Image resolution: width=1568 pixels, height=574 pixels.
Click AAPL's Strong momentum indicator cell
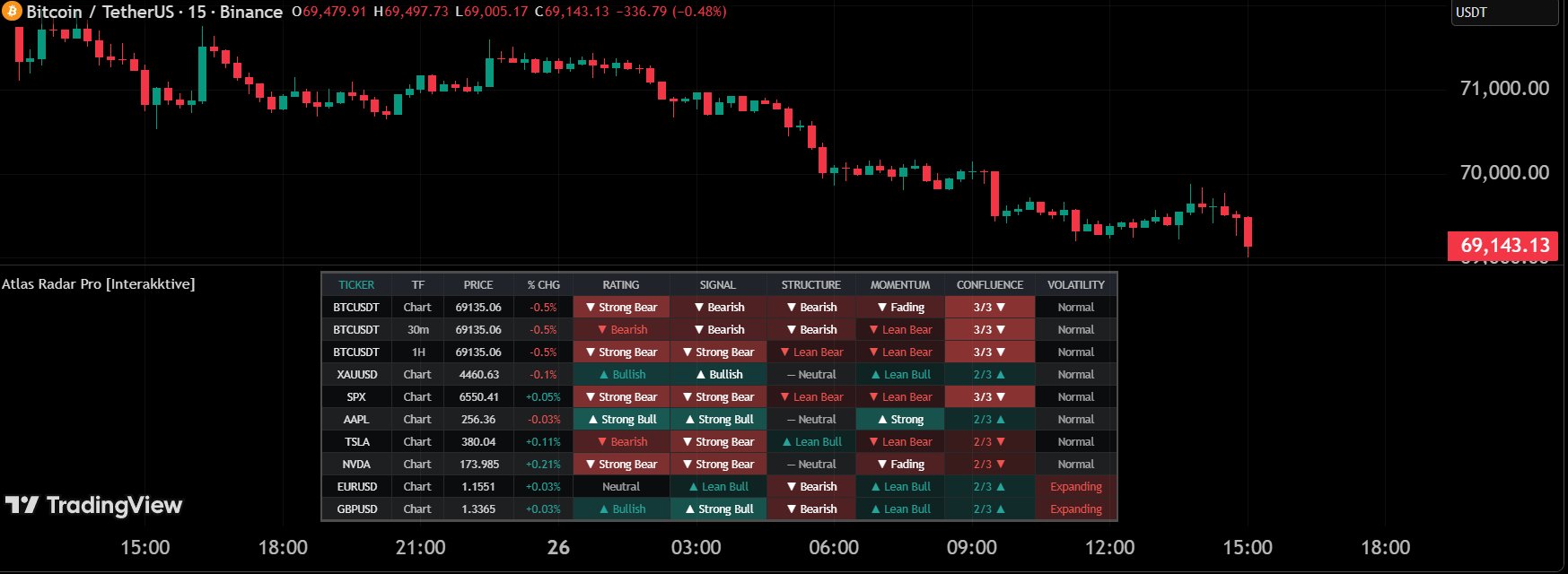pos(900,419)
